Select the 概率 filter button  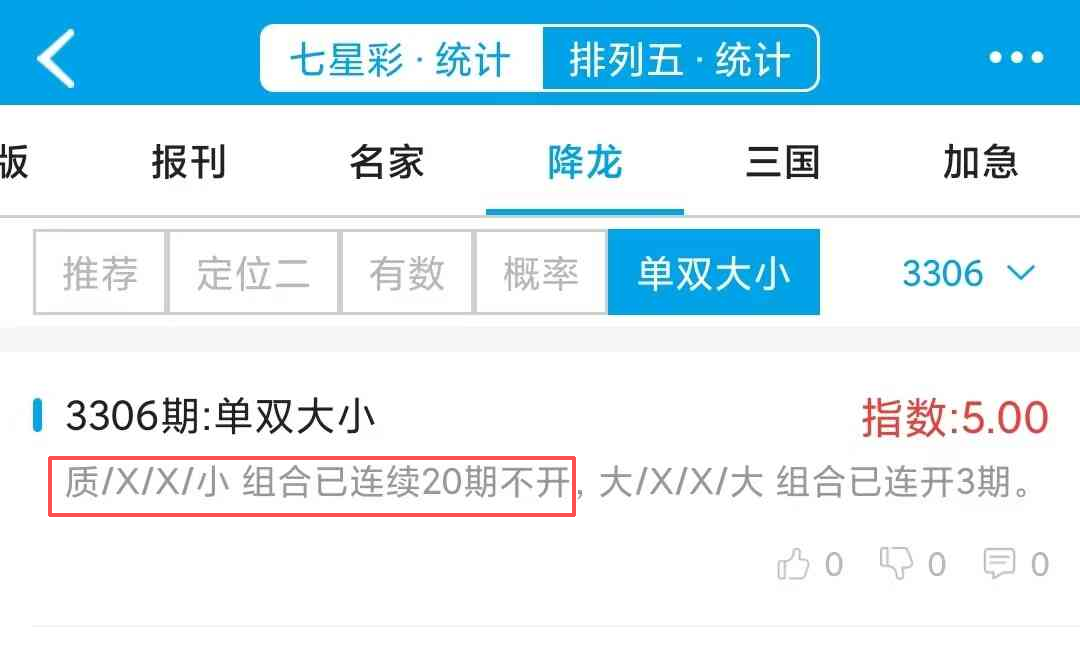pos(541,272)
